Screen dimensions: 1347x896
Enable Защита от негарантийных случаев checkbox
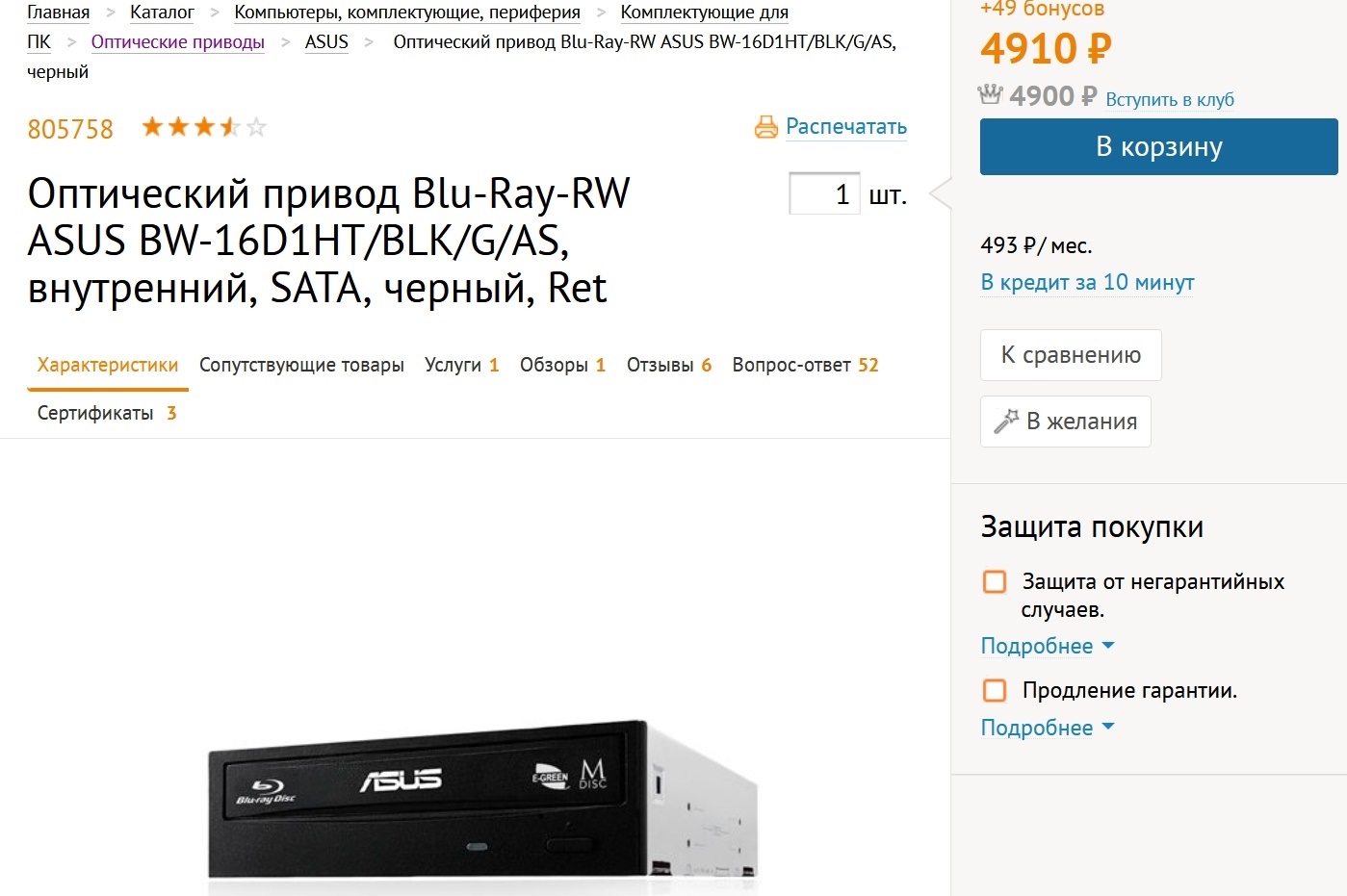995,581
